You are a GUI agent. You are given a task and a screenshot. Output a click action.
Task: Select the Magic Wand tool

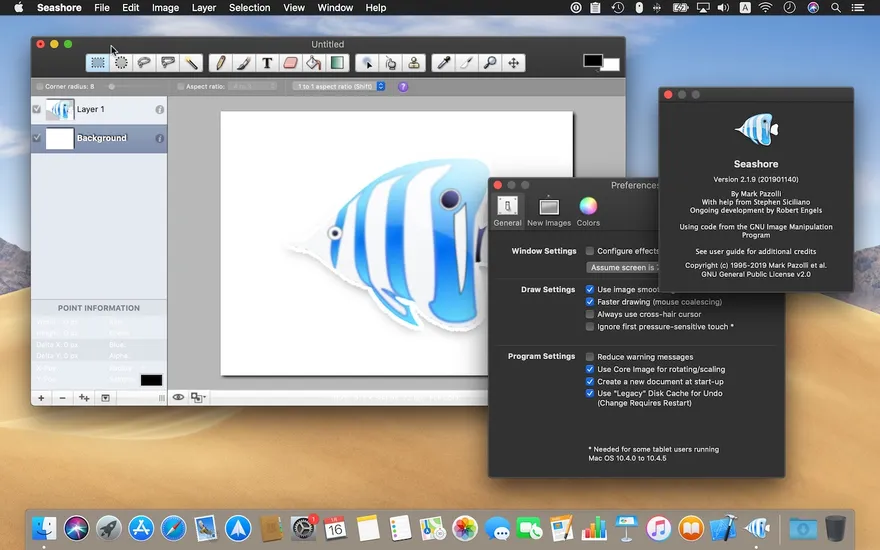pos(191,63)
